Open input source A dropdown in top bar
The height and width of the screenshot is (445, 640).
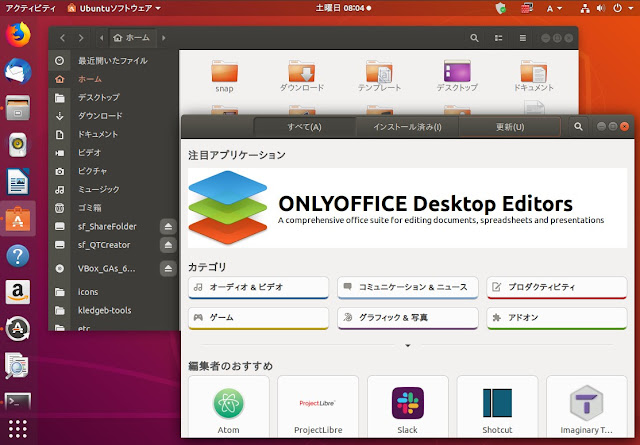pos(554,8)
